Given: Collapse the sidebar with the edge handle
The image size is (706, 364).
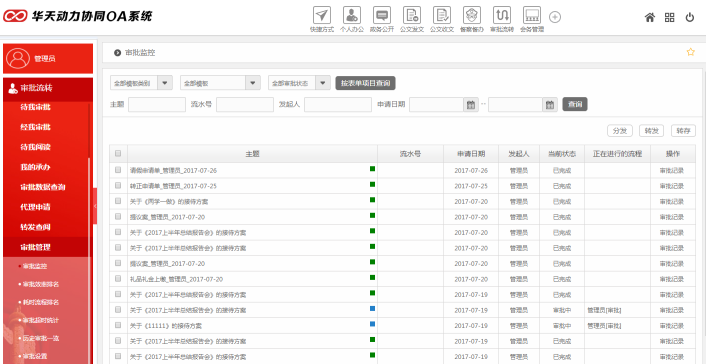Looking at the screenshot, I should click(95, 206).
